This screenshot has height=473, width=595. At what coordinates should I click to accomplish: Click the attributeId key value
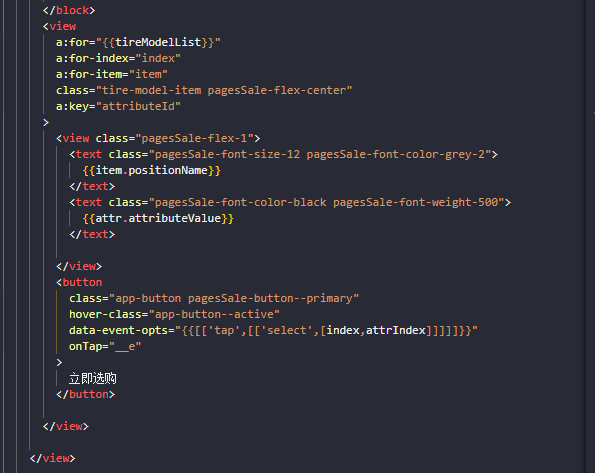point(139,106)
